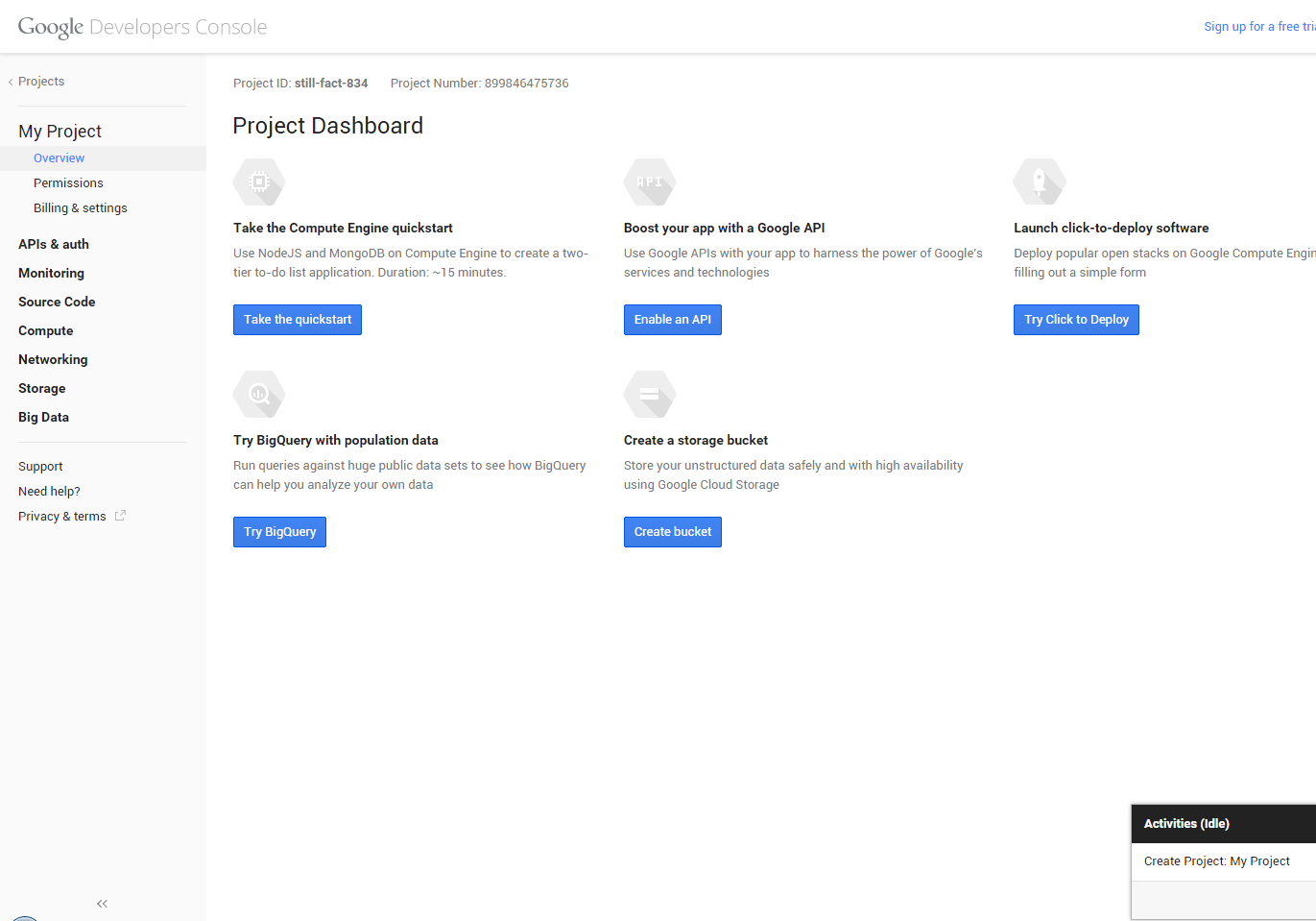
Task: Open Permissions in the sidebar
Action: click(x=68, y=183)
